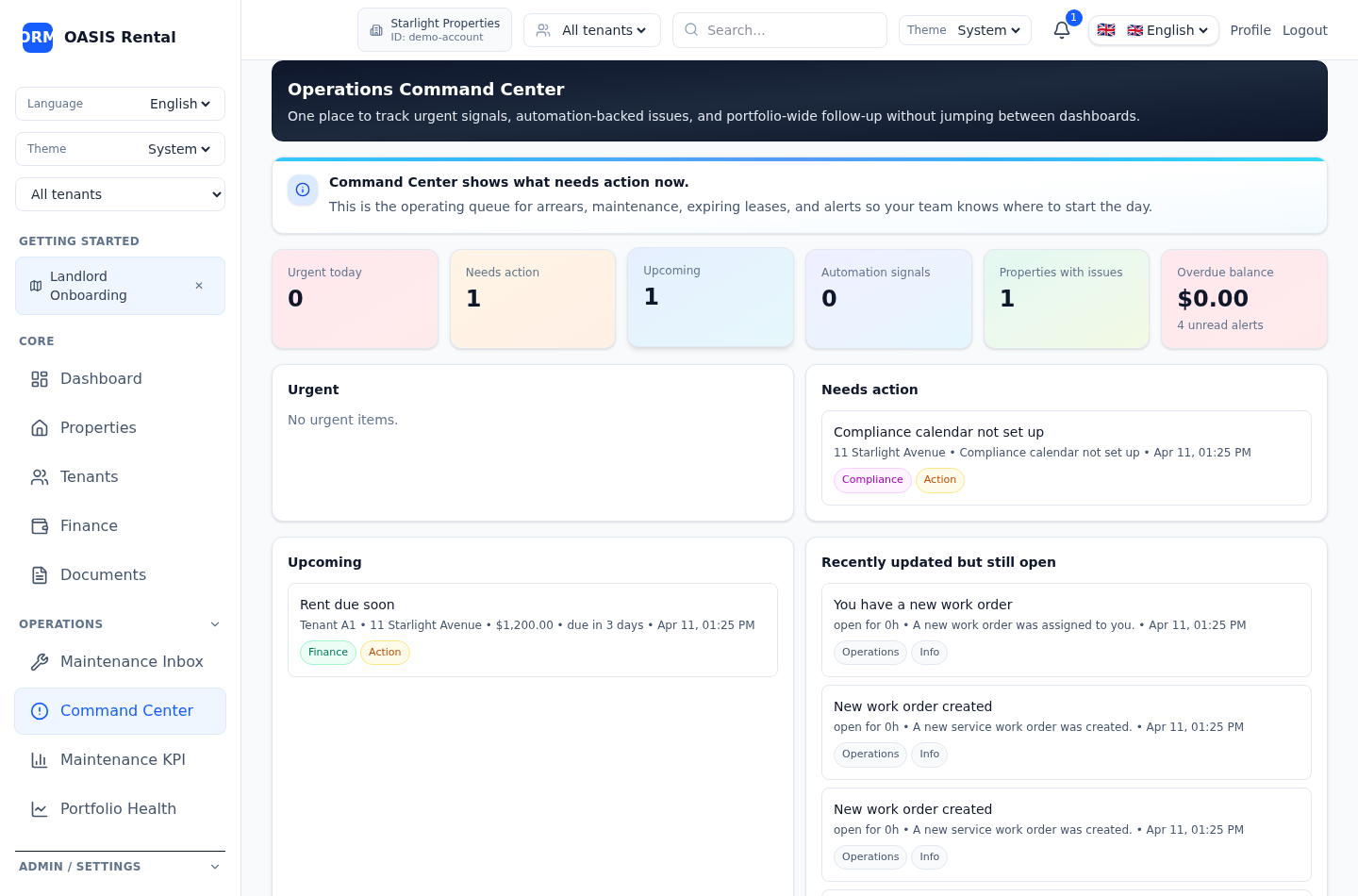
Task: Click the Logout link
Action: pos(1304,30)
